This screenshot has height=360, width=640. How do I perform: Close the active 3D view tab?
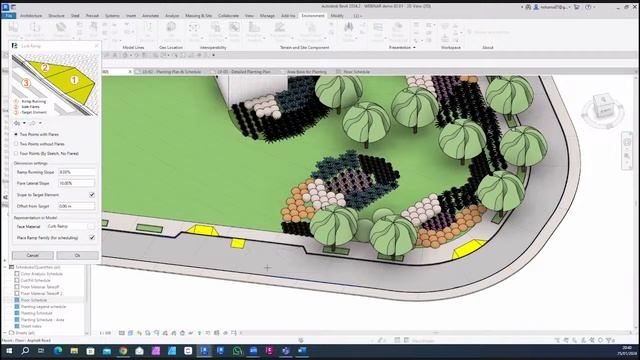point(130,72)
